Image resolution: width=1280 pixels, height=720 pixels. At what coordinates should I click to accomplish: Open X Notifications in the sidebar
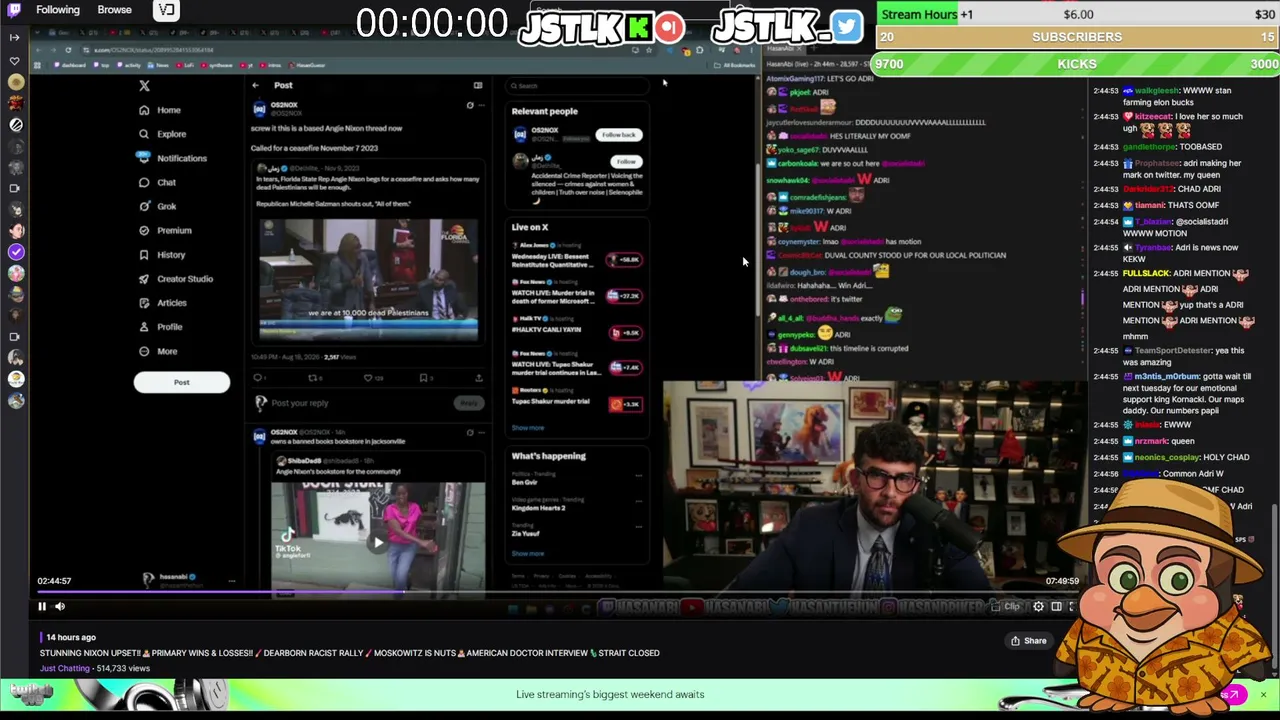(x=173, y=158)
